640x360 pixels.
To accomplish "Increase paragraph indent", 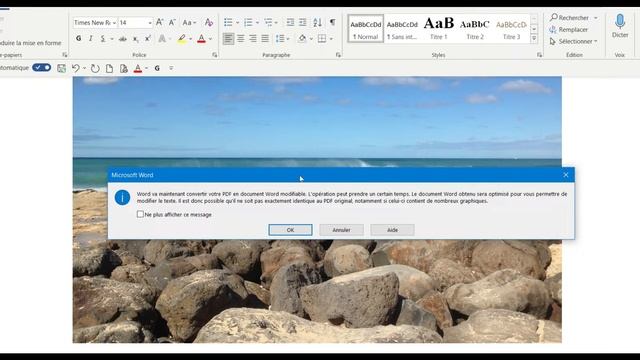I will click(x=302, y=22).
